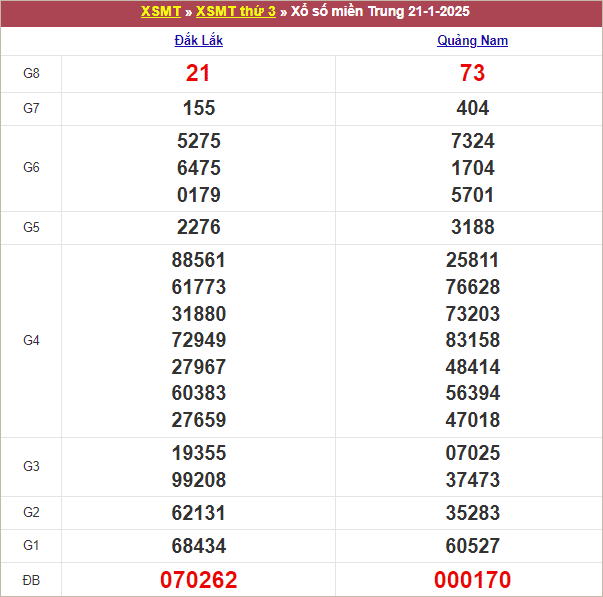Open the XSMT link in header
Viewport: 603px width, 597px height.
pos(161,11)
